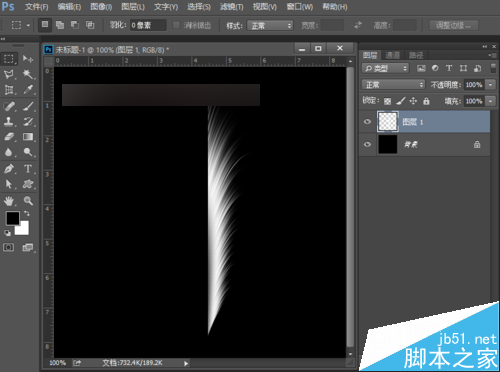Select the Move tool
Image resolution: width=500 pixels, height=372 pixels.
pyautogui.click(x=28, y=59)
